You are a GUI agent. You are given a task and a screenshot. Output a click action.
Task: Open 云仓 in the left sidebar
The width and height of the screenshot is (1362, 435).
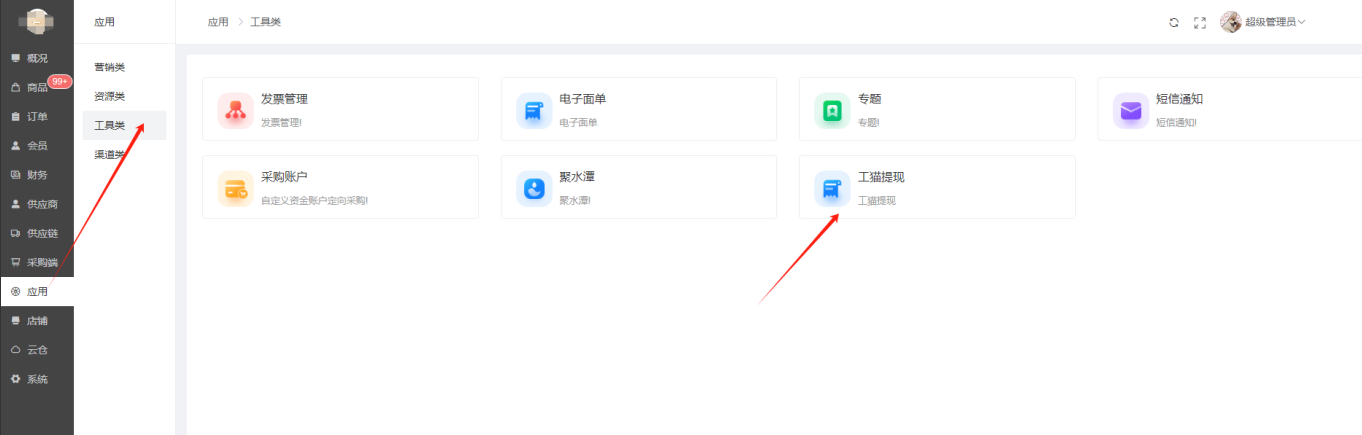(37, 350)
